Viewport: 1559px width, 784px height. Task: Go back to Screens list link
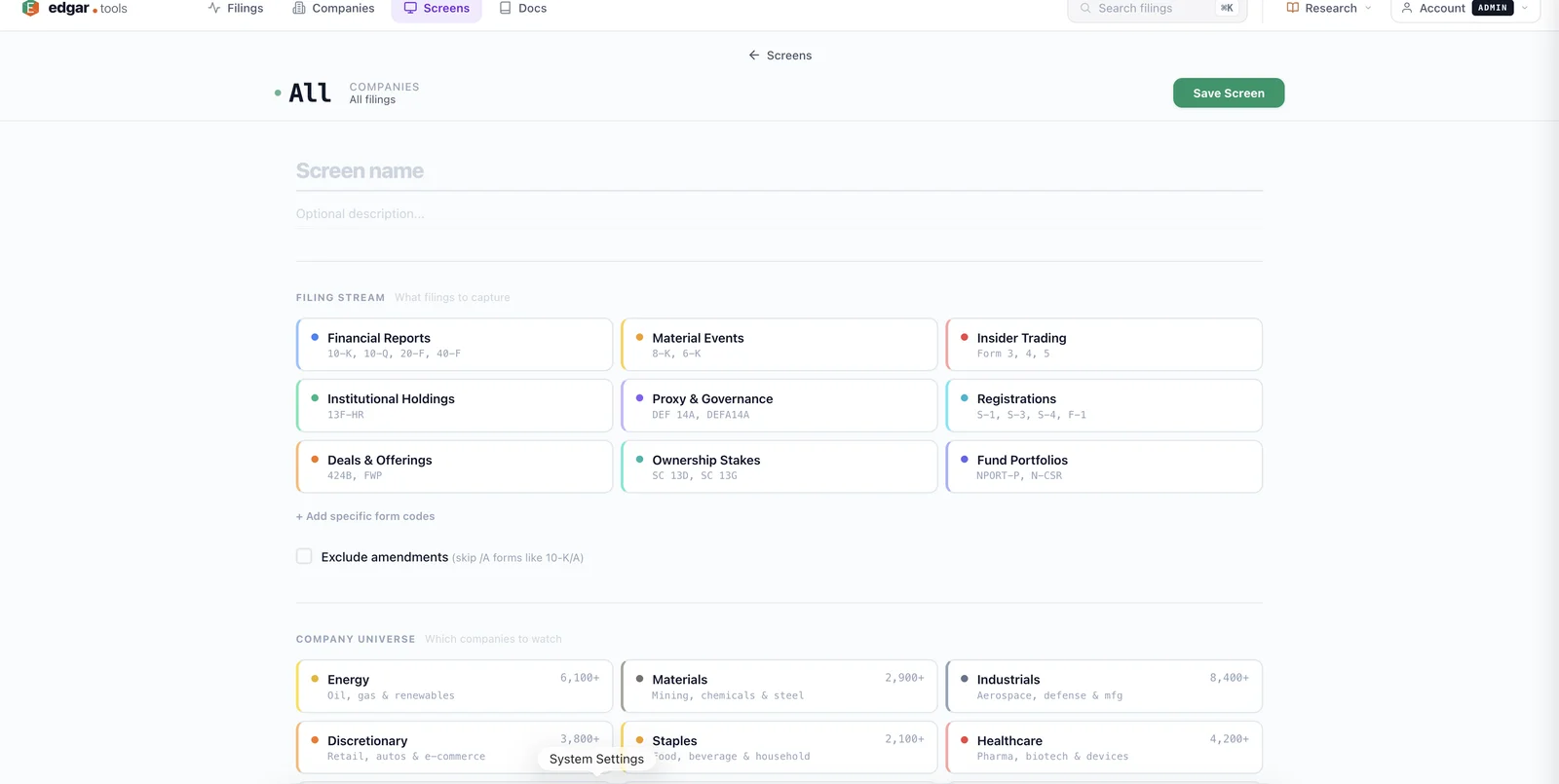point(779,56)
